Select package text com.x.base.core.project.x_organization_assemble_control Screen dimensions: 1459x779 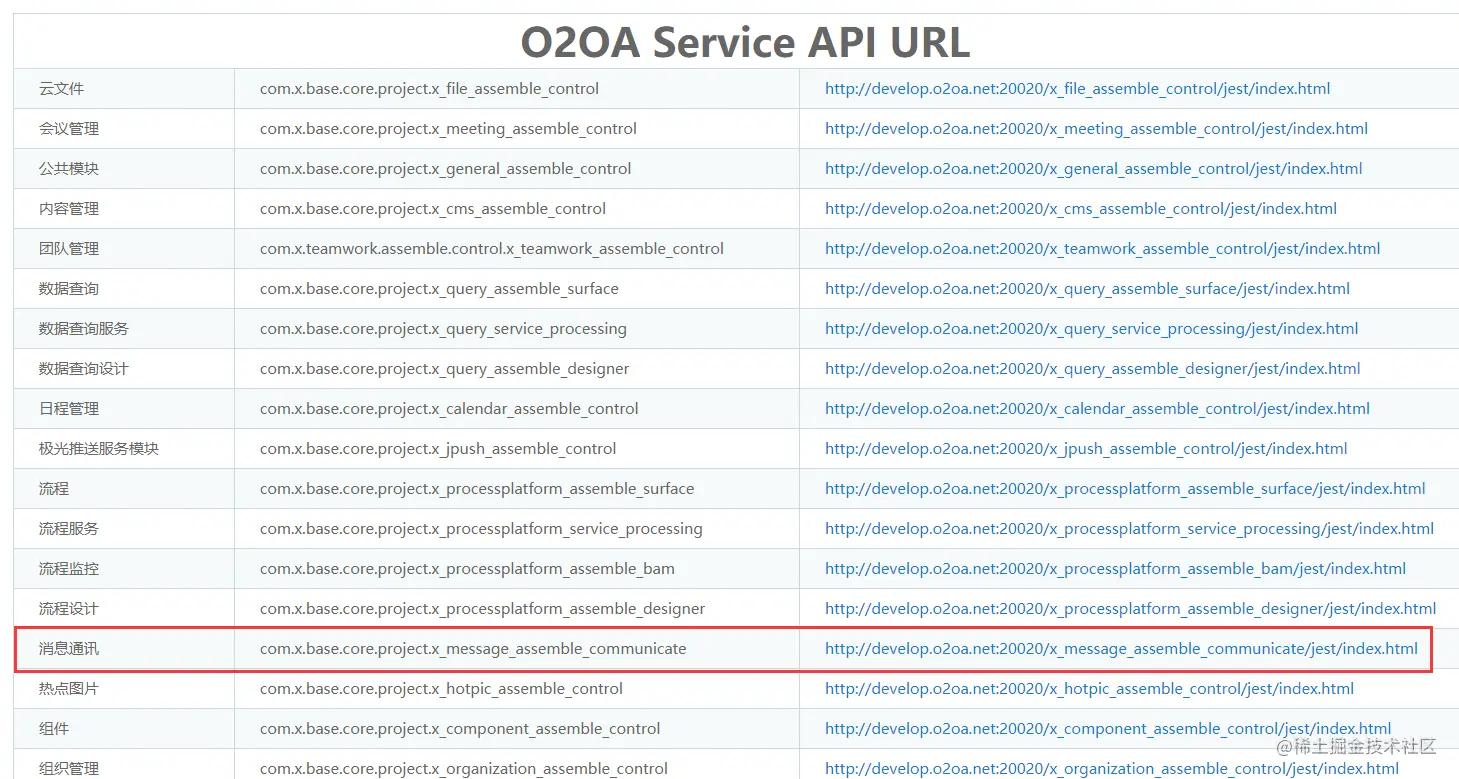tap(464, 769)
